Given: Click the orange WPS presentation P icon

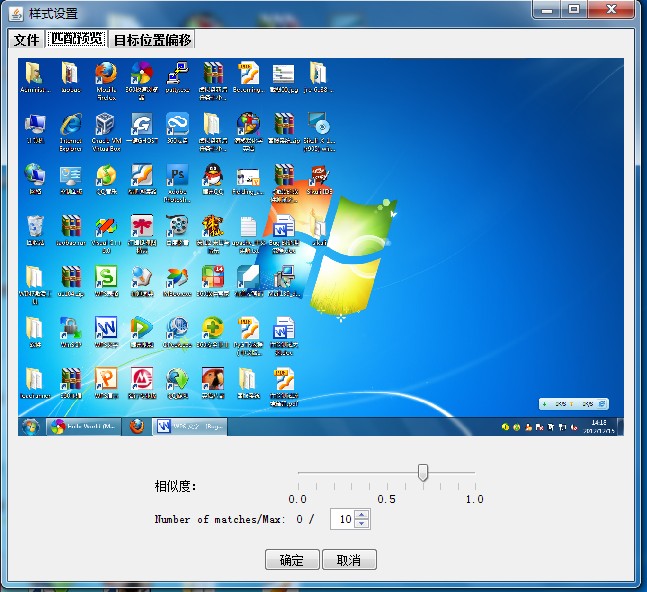Looking at the screenshot, I should coord(106,379).
